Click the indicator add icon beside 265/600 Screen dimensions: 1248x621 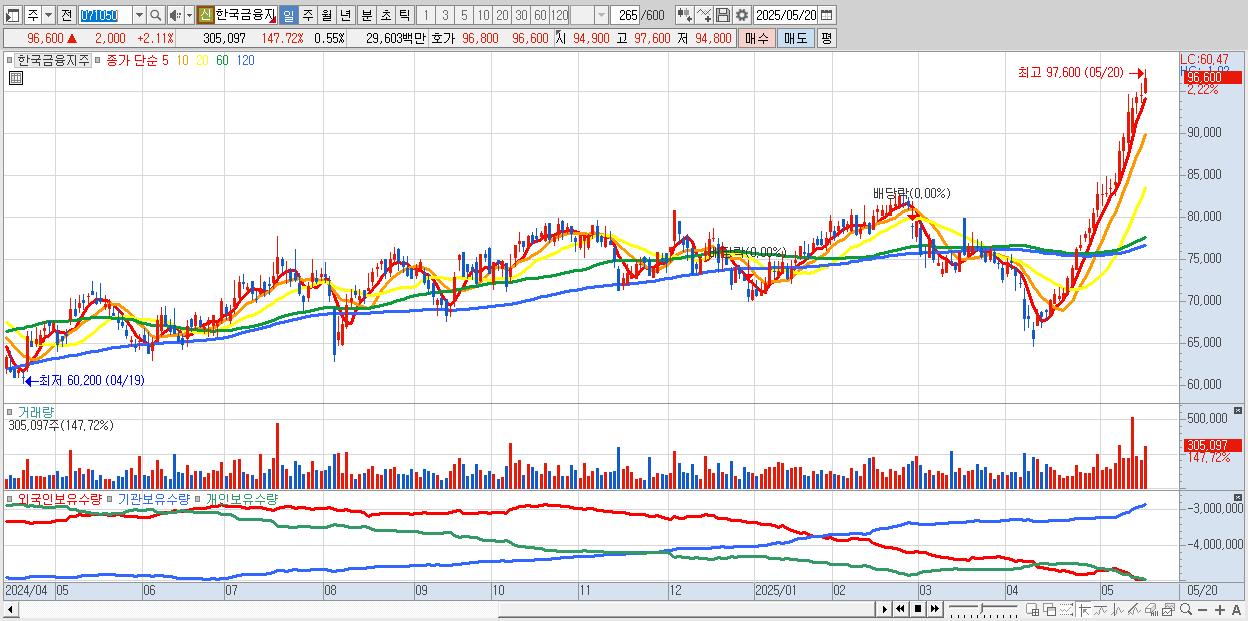pos(684,15)
